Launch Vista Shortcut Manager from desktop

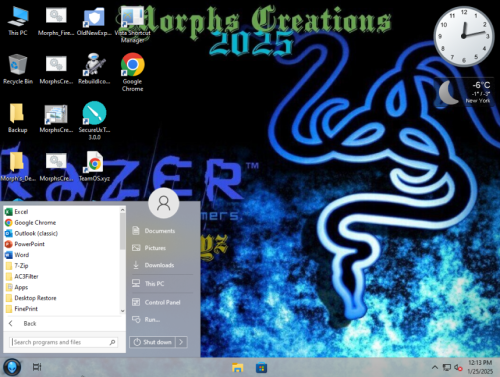click(x=132, y=24)
